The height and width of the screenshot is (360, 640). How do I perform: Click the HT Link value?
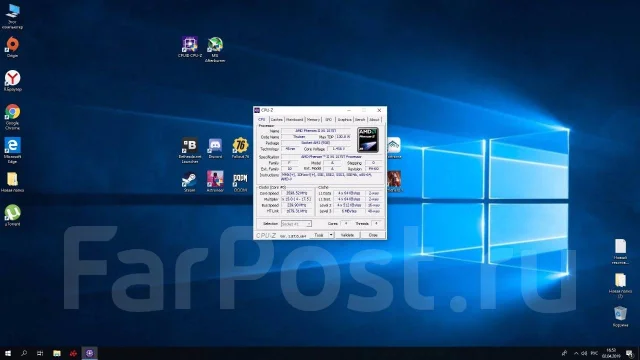tap(296, 211)
